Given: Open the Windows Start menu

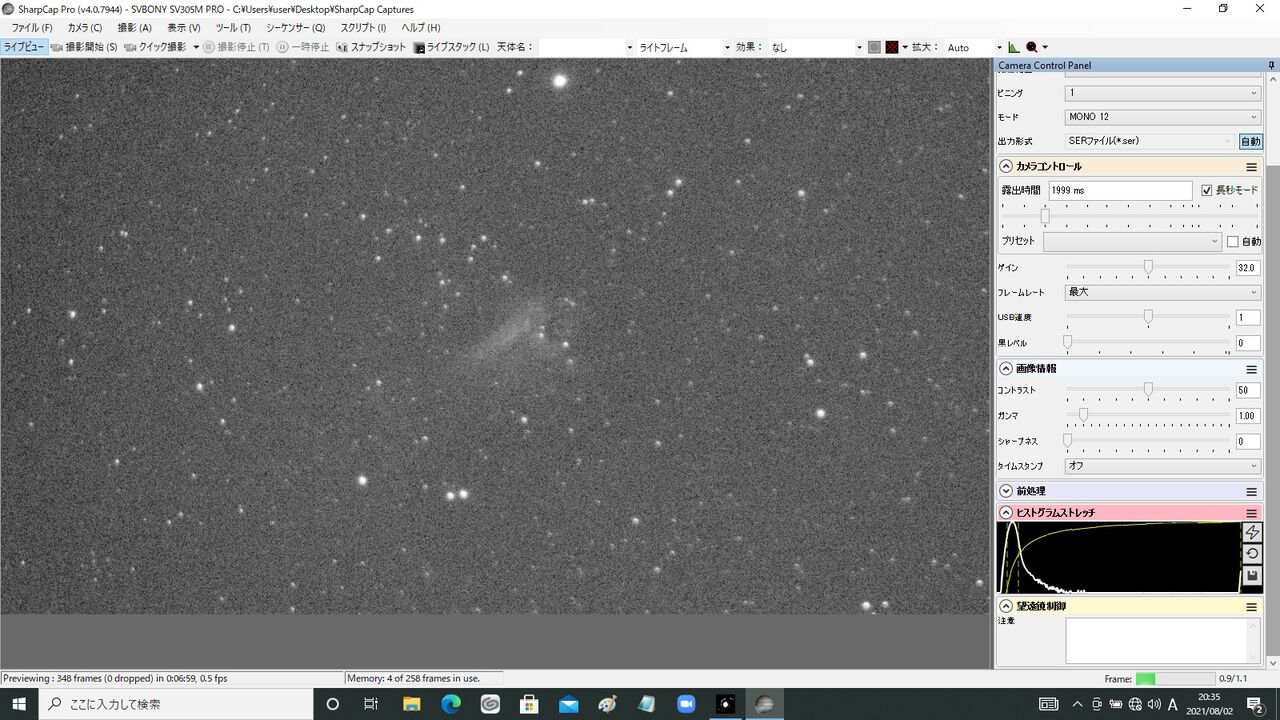Looking at the screenshot, I should [19, 704].
